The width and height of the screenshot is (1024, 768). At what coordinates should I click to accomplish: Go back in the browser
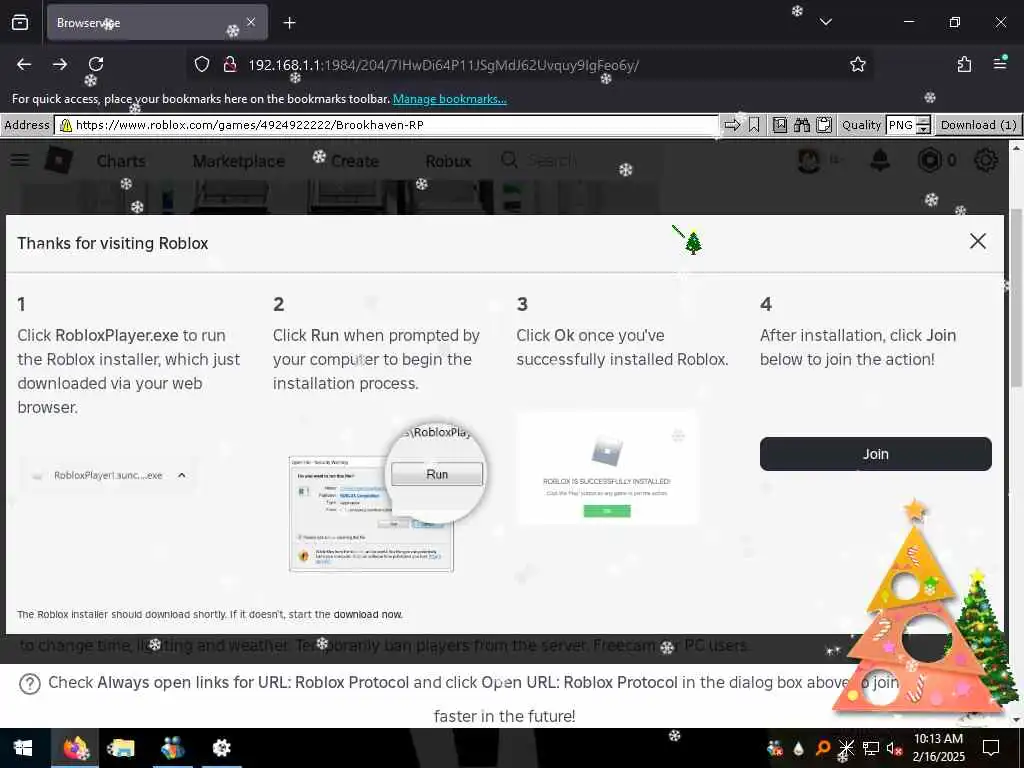pyautogui.click(x=24, y=64)
